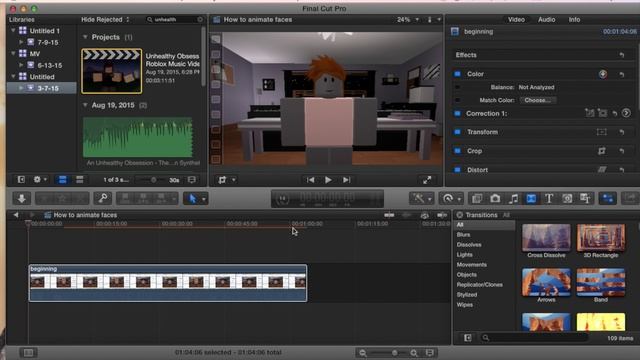Open the Generators Browser icon
Screen dimensions: 640x360
click(567, 199)
